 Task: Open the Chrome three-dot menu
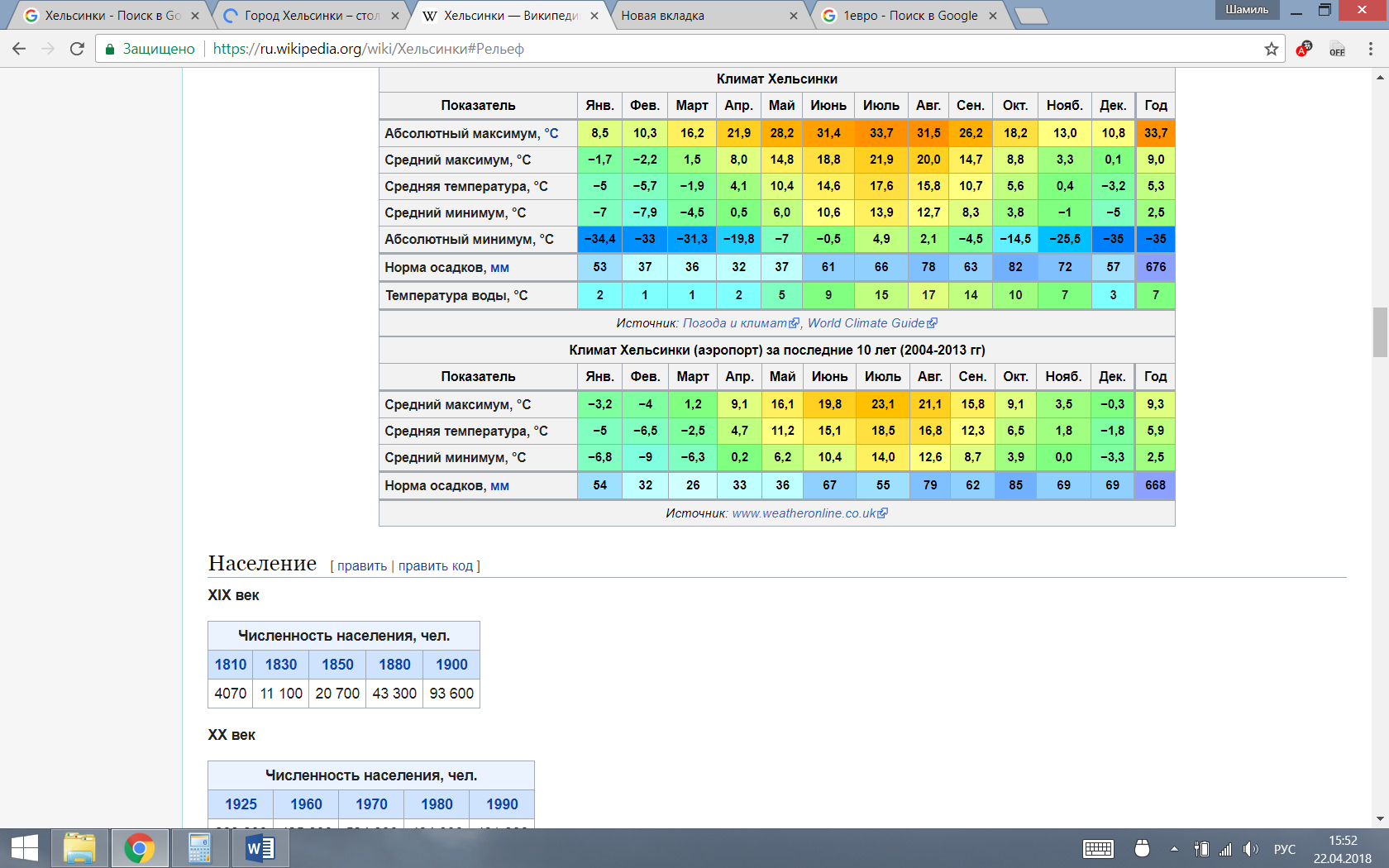[x=1370, y=49]
